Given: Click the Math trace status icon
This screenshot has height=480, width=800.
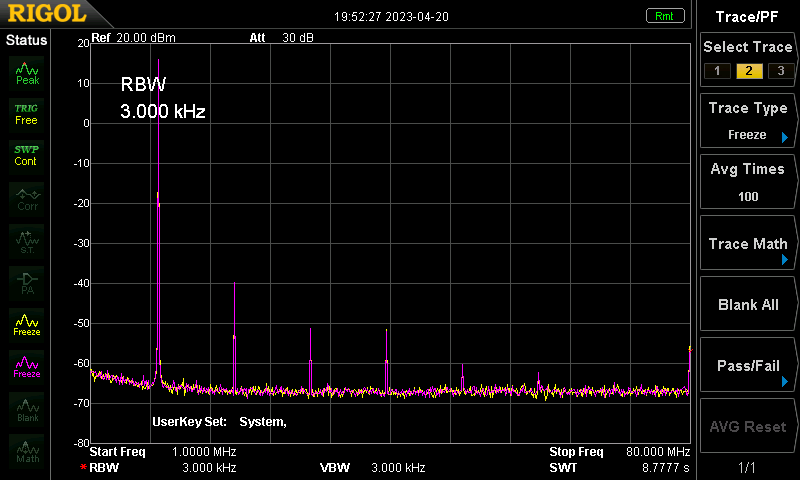Looking at the screenshot, I should click(27, 451).
